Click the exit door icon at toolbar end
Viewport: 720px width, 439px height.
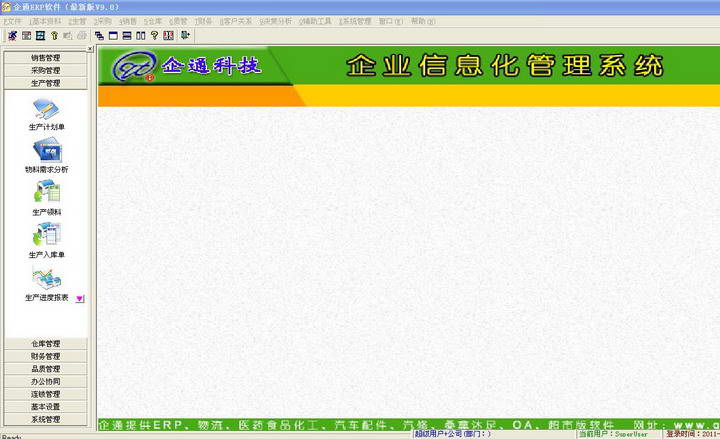coord(185,35)
